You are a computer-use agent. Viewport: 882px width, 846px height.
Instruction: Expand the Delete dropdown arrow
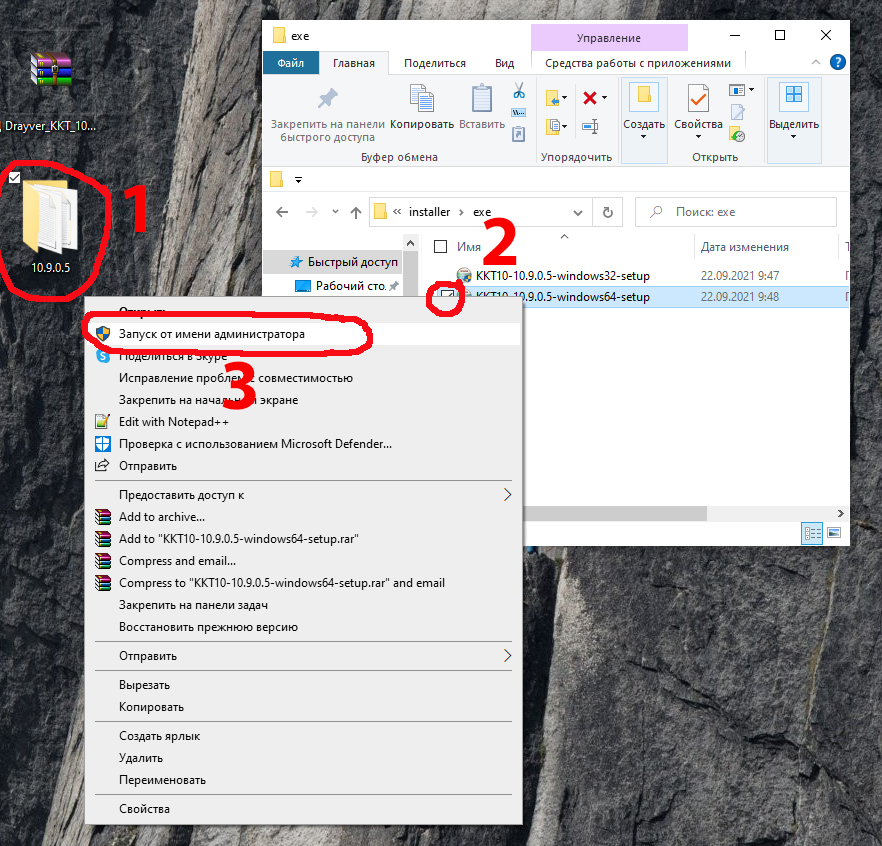[x=604, y=98]
